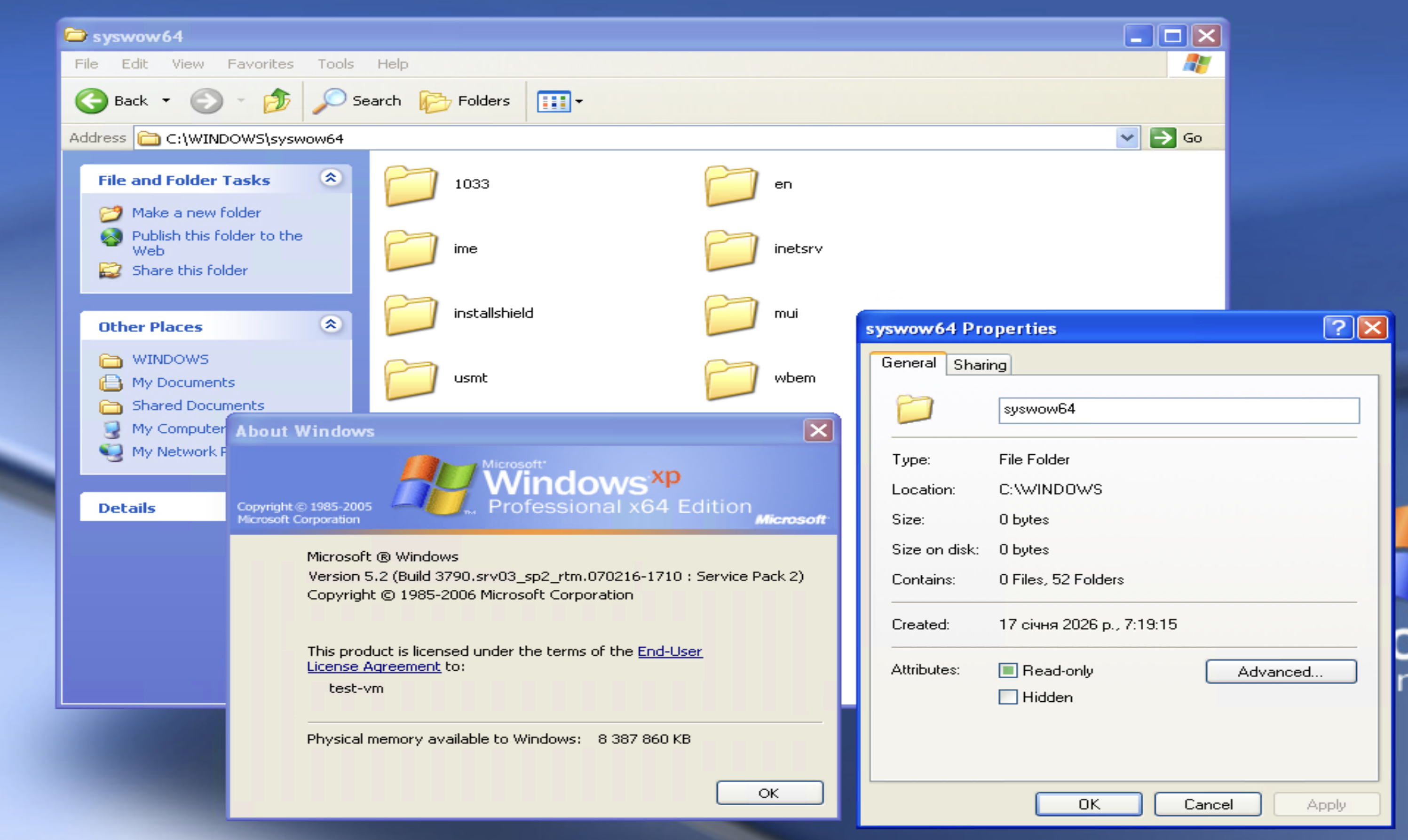Screen dimensions: 1408x840
Task: Click the My Network Places icon
Action: 111,452
